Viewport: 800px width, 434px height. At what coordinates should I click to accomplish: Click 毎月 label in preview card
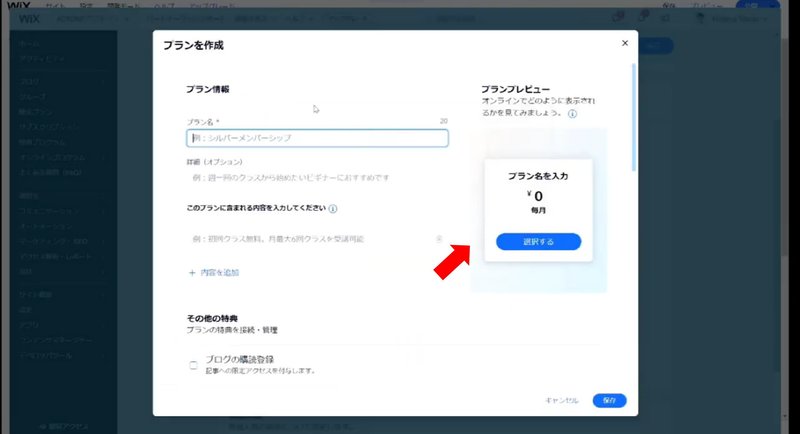[538, 210]
